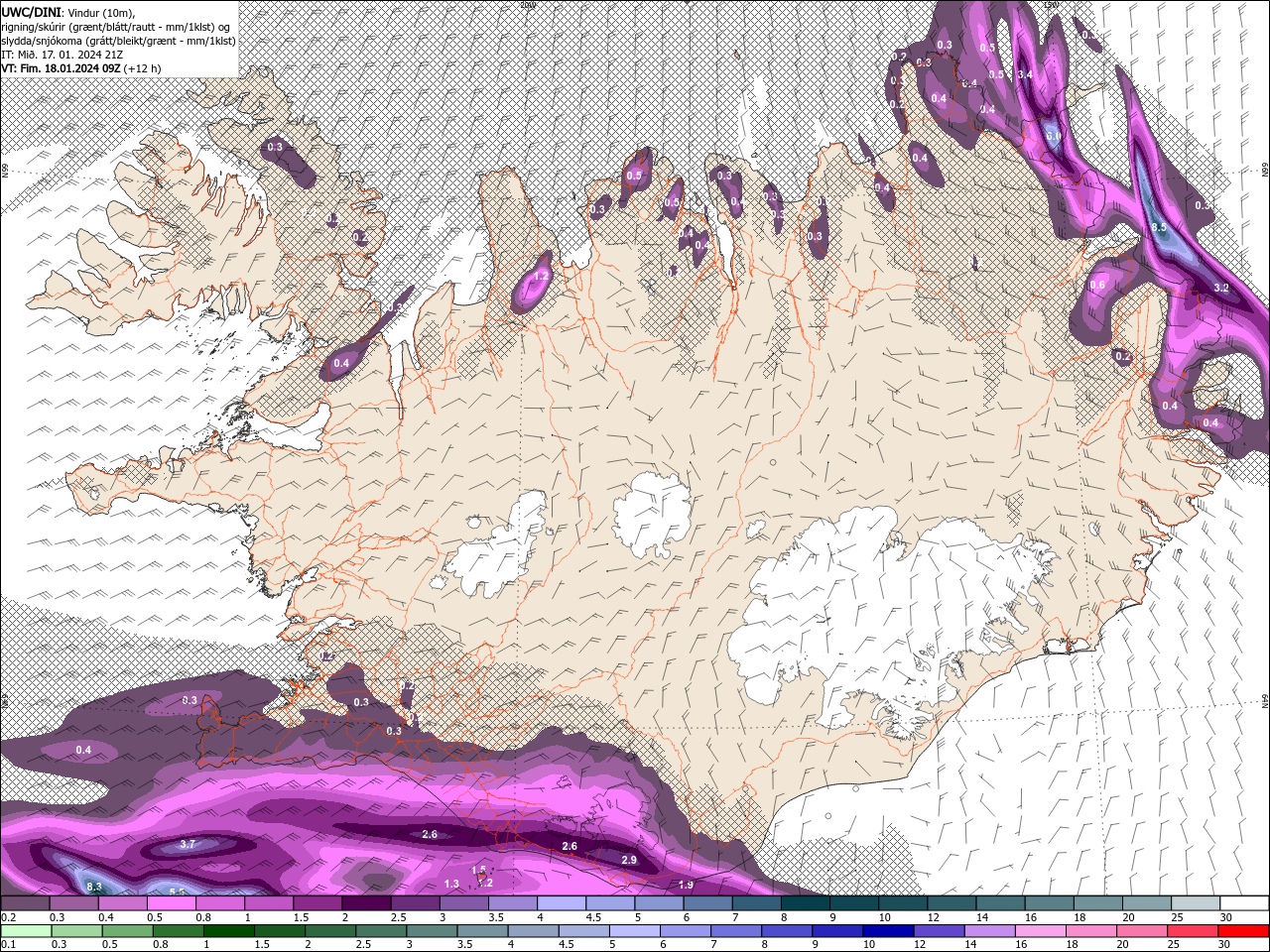Click the 1.3 precipitation value in the south sea
1270x952 pixels.
(x=451, y=884)
